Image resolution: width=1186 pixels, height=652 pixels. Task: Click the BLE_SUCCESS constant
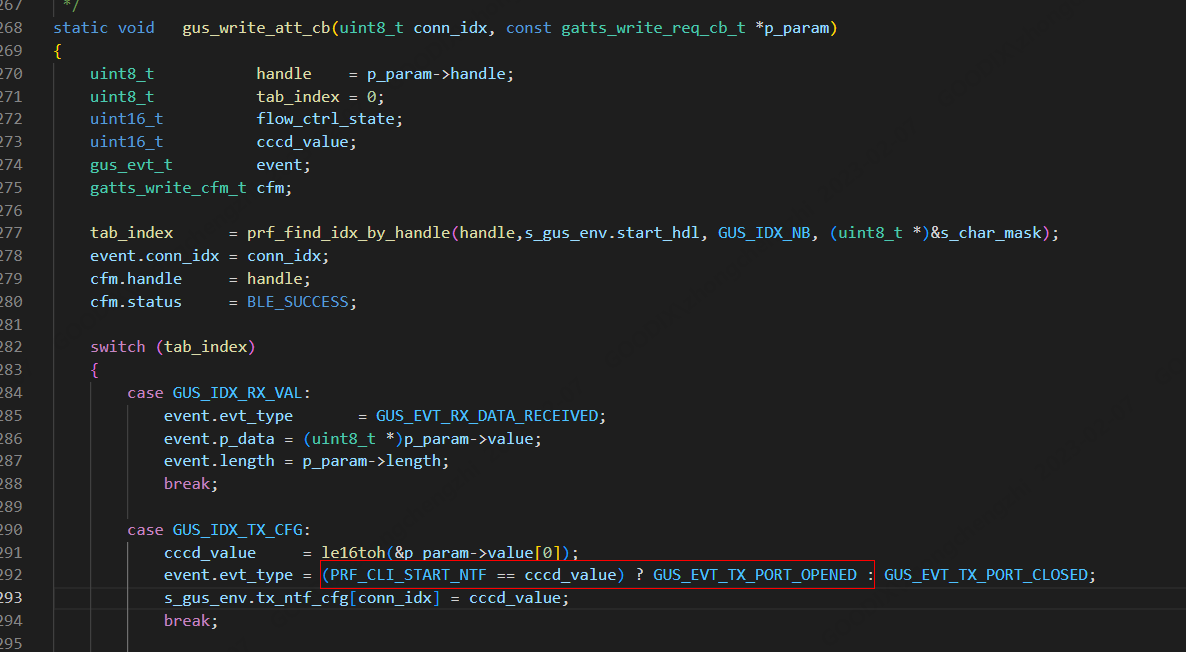[x=302, y=302]
